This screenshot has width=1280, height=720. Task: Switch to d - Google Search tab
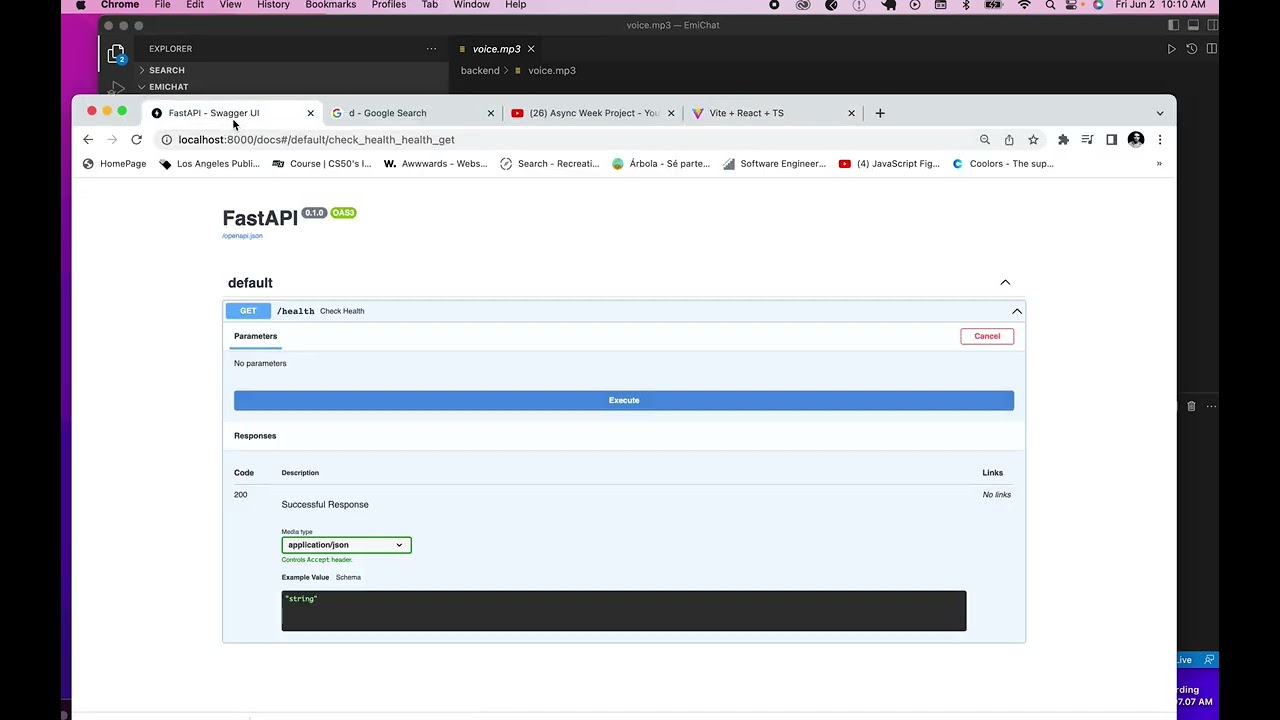[x=412, y=113]
